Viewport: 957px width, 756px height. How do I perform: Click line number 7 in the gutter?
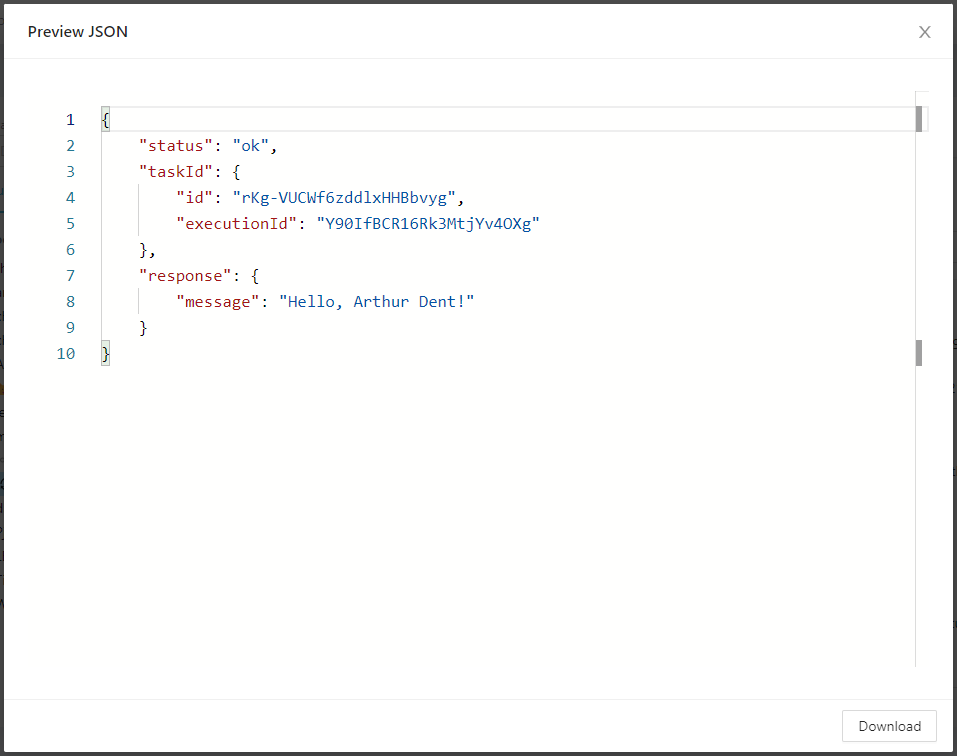pyautogui.click(x=70, y=276)
